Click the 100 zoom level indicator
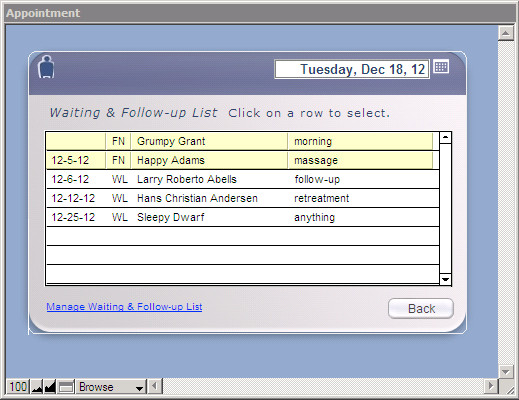Image resolution: width=519 pixels, height=400 pixels. (18, 387)
